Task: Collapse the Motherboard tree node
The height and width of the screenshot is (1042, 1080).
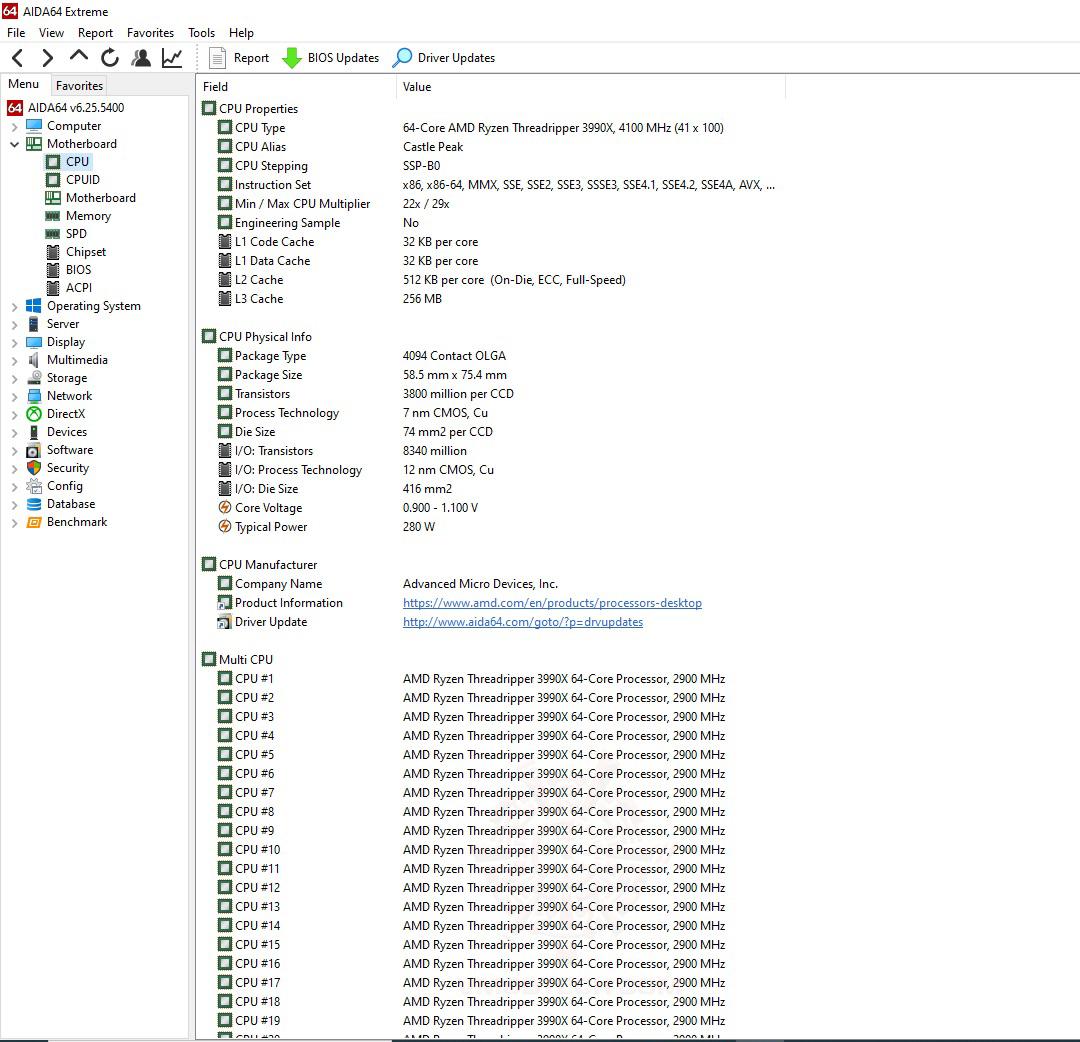Action: coord(14,145)
